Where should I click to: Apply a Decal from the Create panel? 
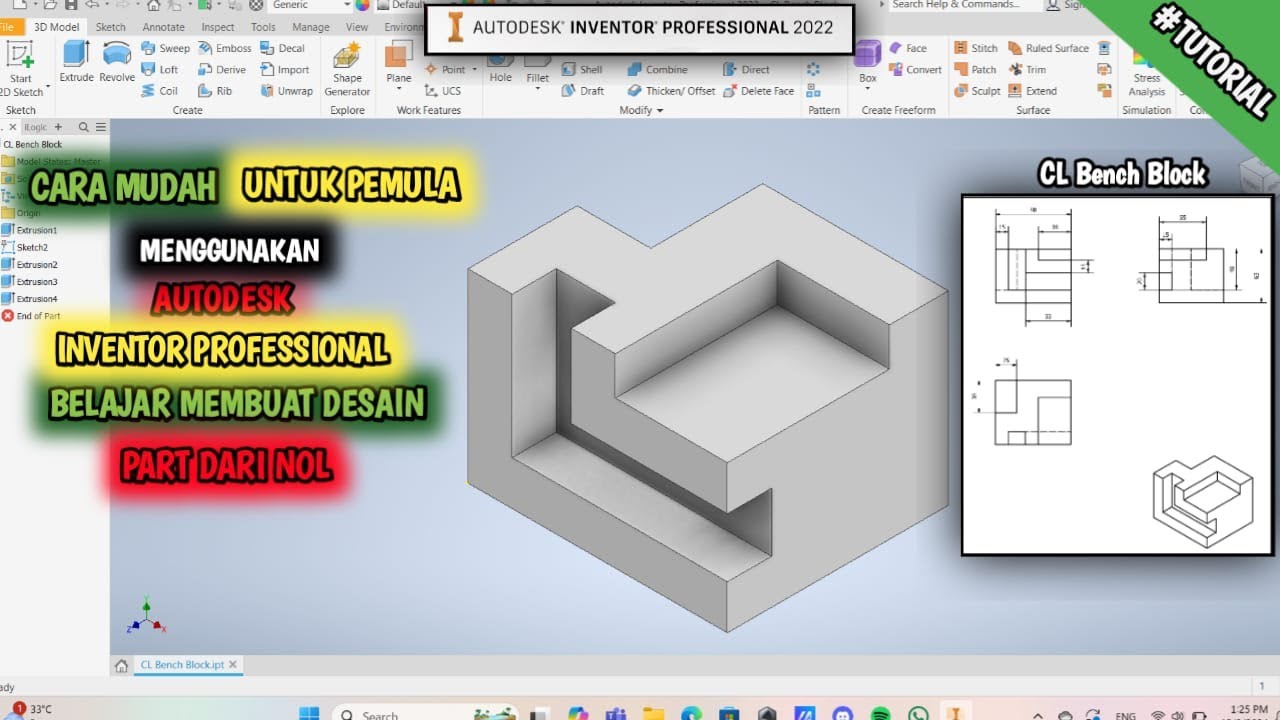coord(282,48)
